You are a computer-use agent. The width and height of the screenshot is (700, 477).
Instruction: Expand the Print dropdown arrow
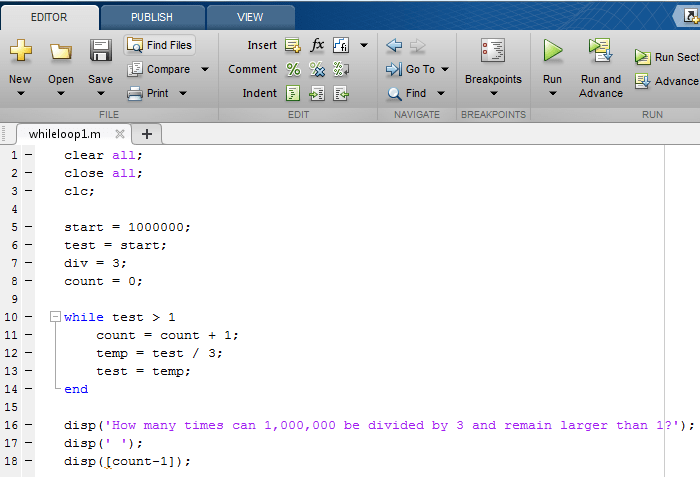[183, 93]
